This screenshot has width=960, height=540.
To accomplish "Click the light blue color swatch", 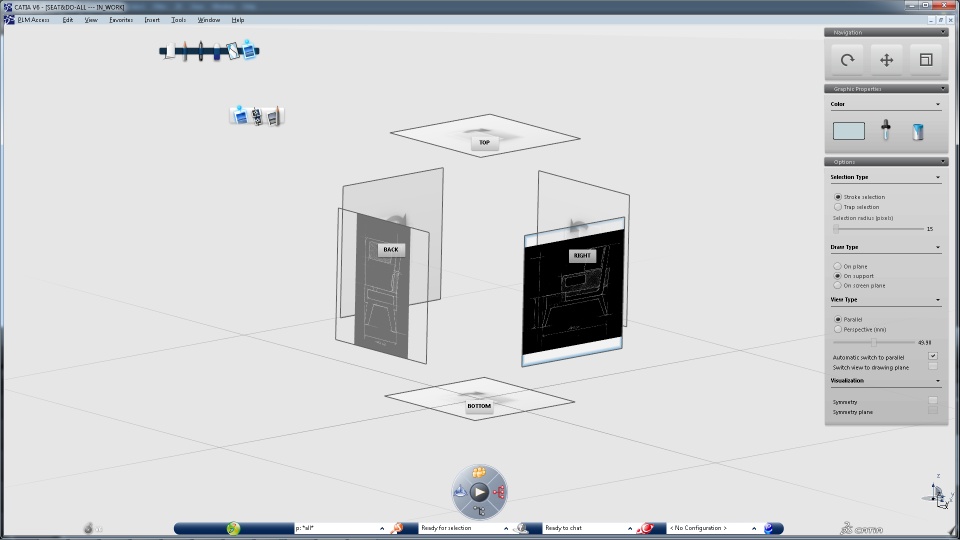I will (x=849, y=131).
